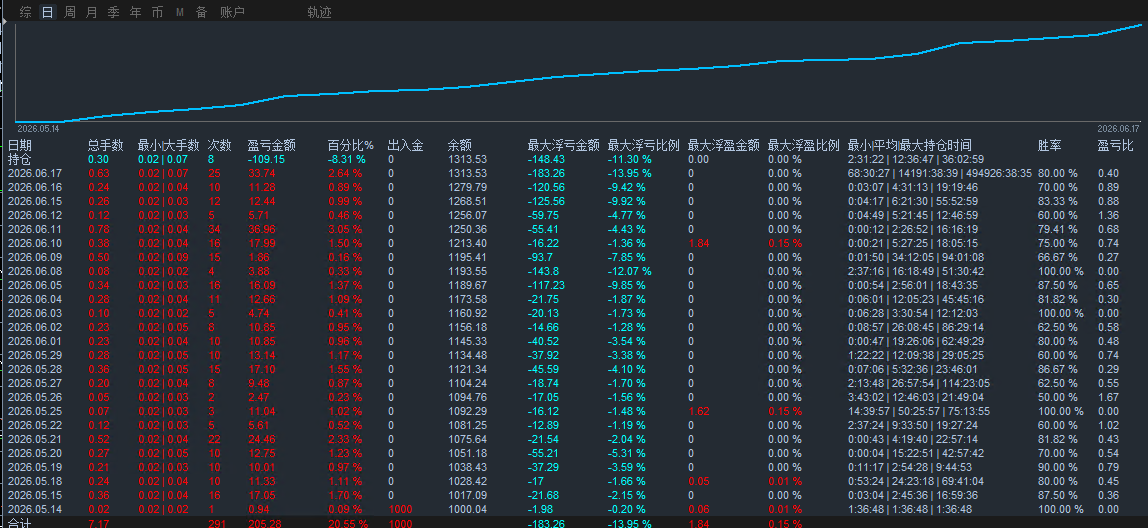Switch to the 综 summary tab

tap(26, 12)
